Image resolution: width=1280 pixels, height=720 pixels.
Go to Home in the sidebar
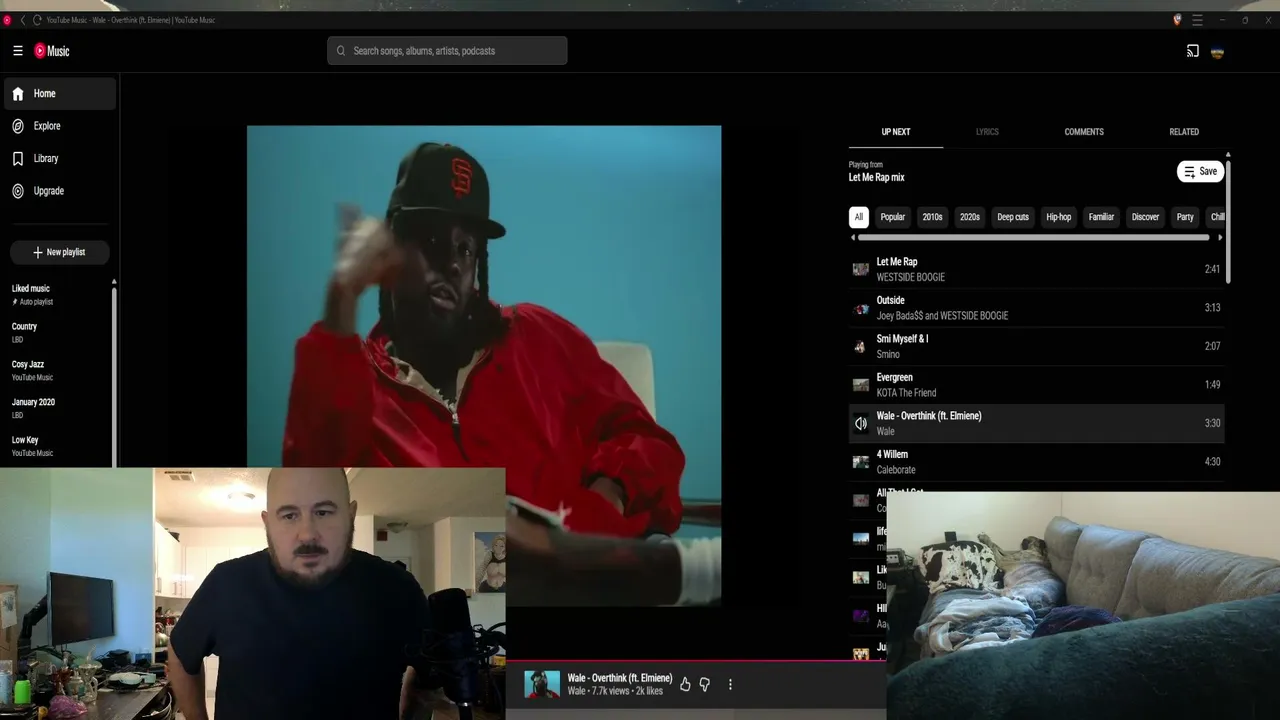click(60, 94)
